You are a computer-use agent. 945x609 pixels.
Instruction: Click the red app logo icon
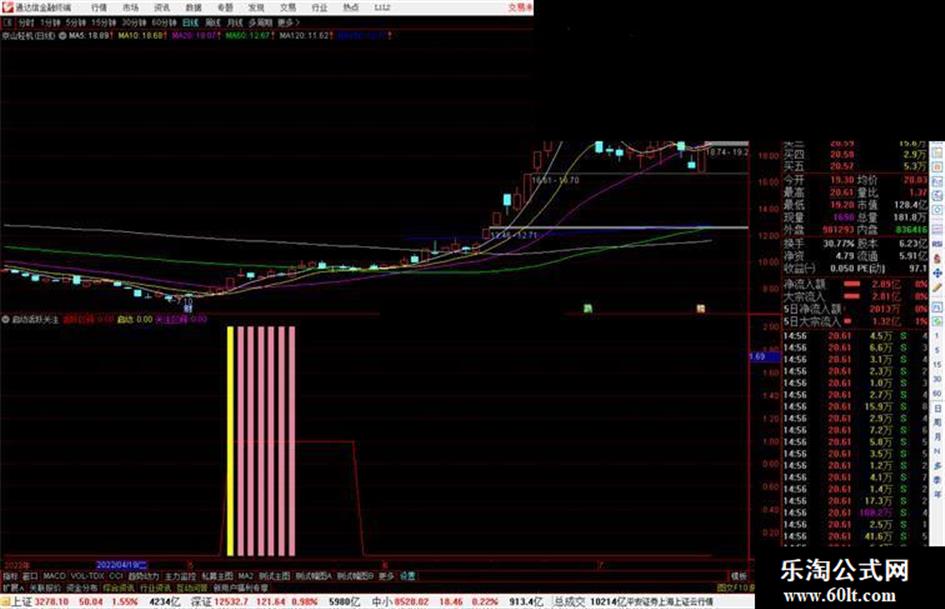click(7, 8)
